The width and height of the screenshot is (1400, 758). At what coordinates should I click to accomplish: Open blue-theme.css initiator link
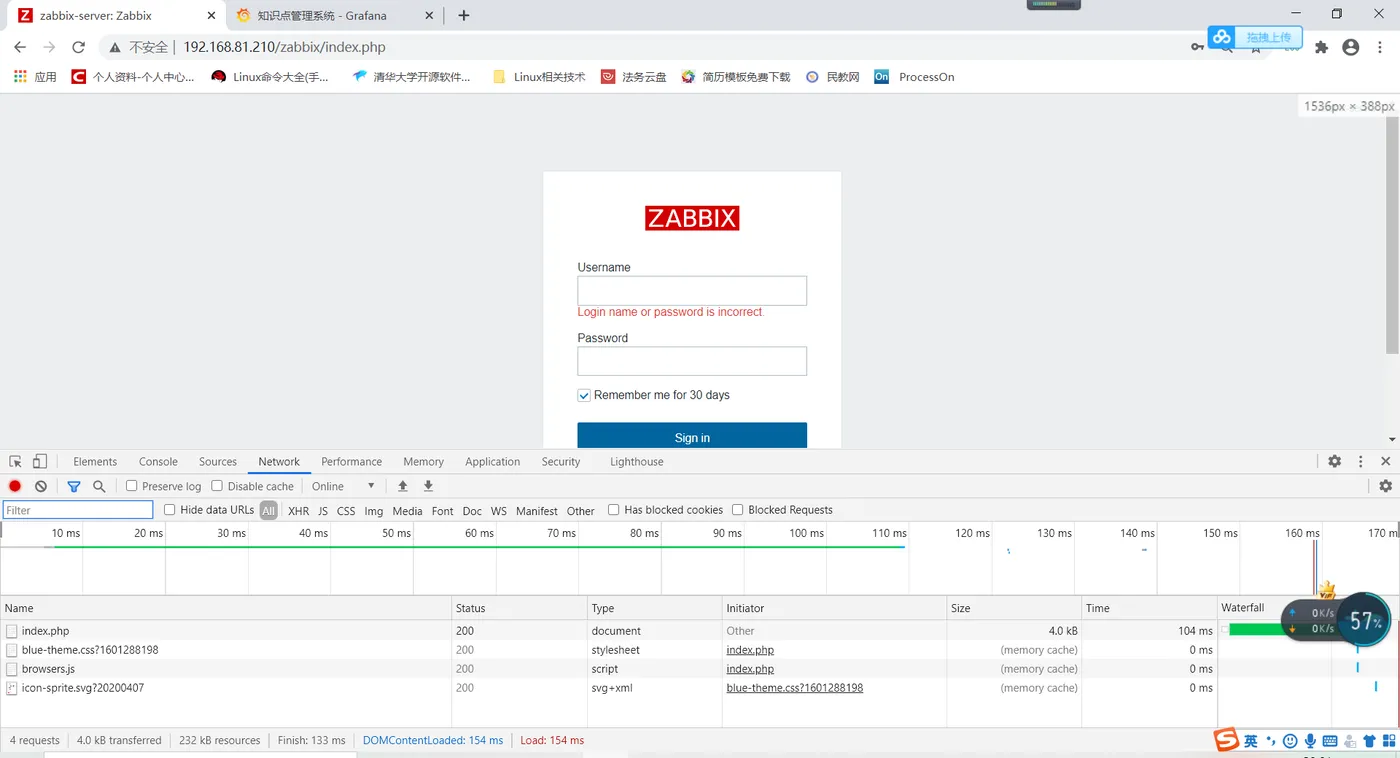[x=795, y=688]
